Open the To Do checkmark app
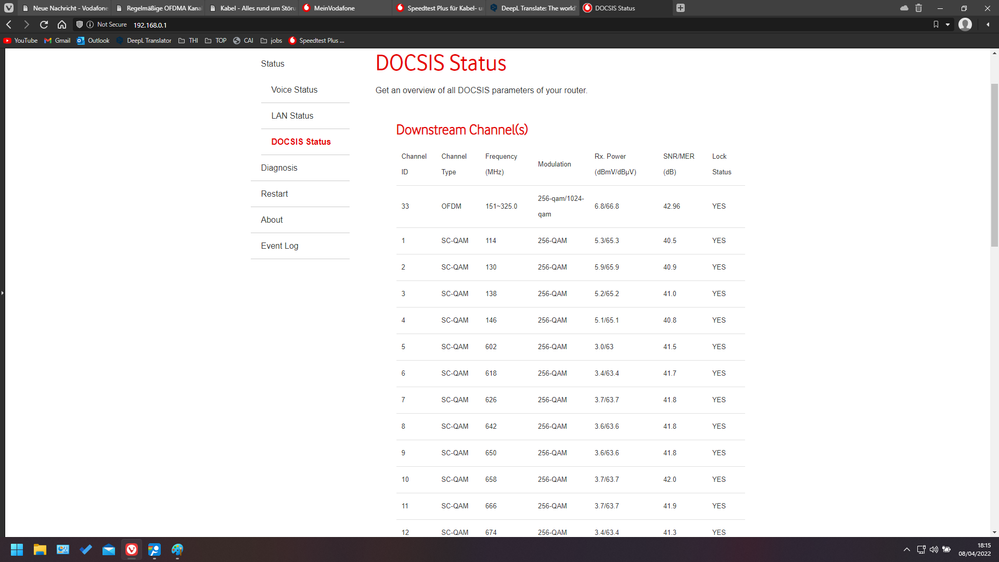999x562 pixels. 85,549
